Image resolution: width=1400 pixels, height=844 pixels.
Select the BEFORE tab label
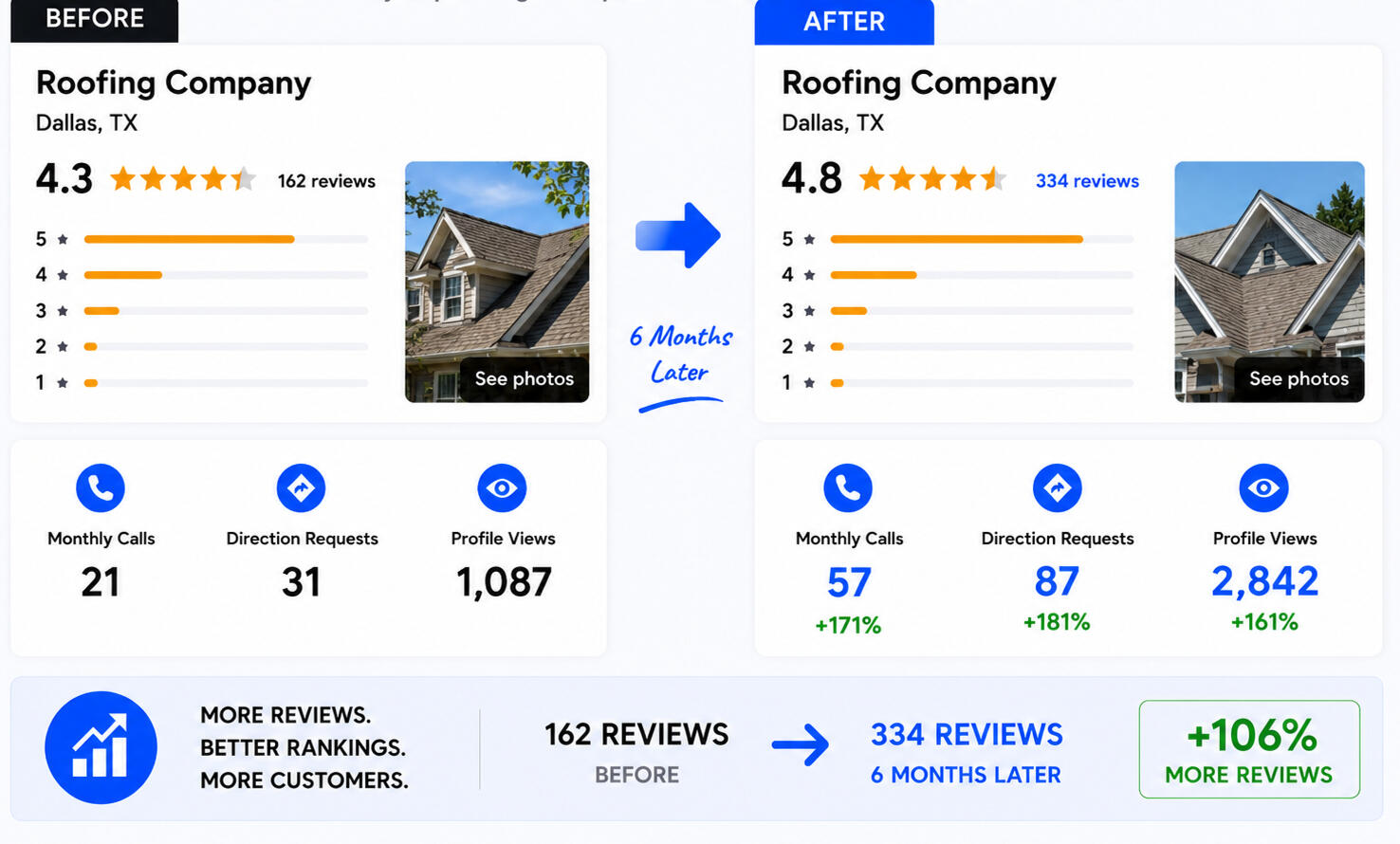pyautogui.click(x=95, y=19)
